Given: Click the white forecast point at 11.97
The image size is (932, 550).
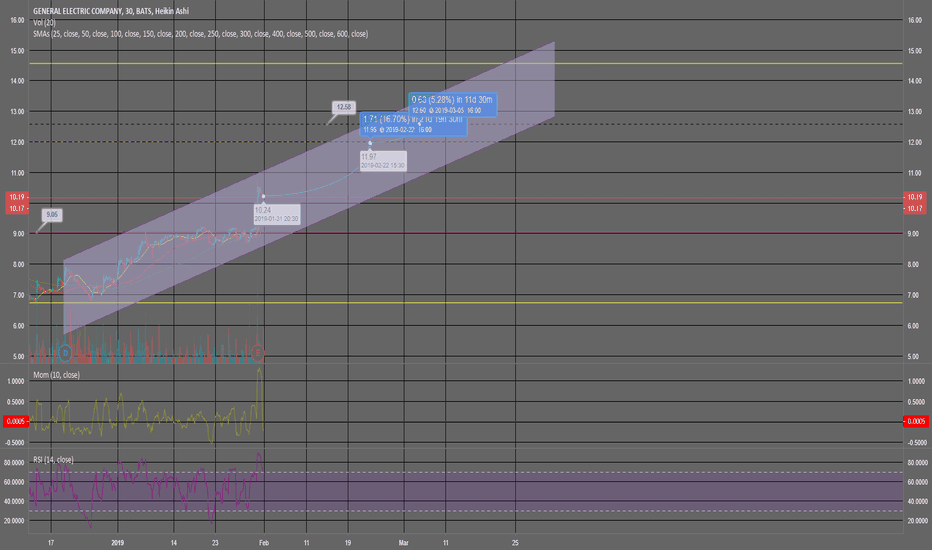Looking at the screenshot, I should [x=370, y=143].
